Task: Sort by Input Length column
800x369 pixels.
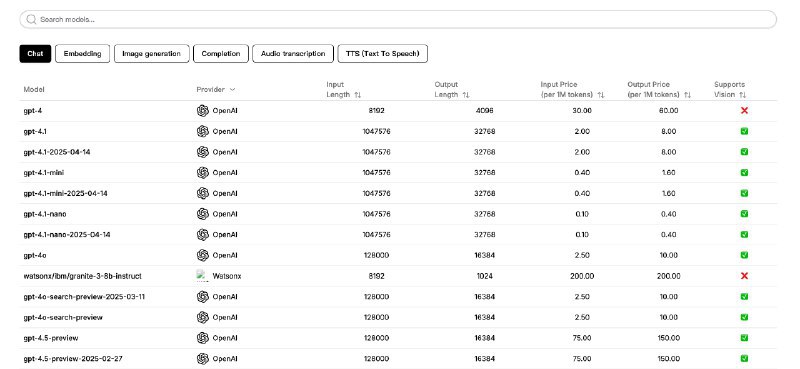Action: pyautogui.click(x=358, y=95)
